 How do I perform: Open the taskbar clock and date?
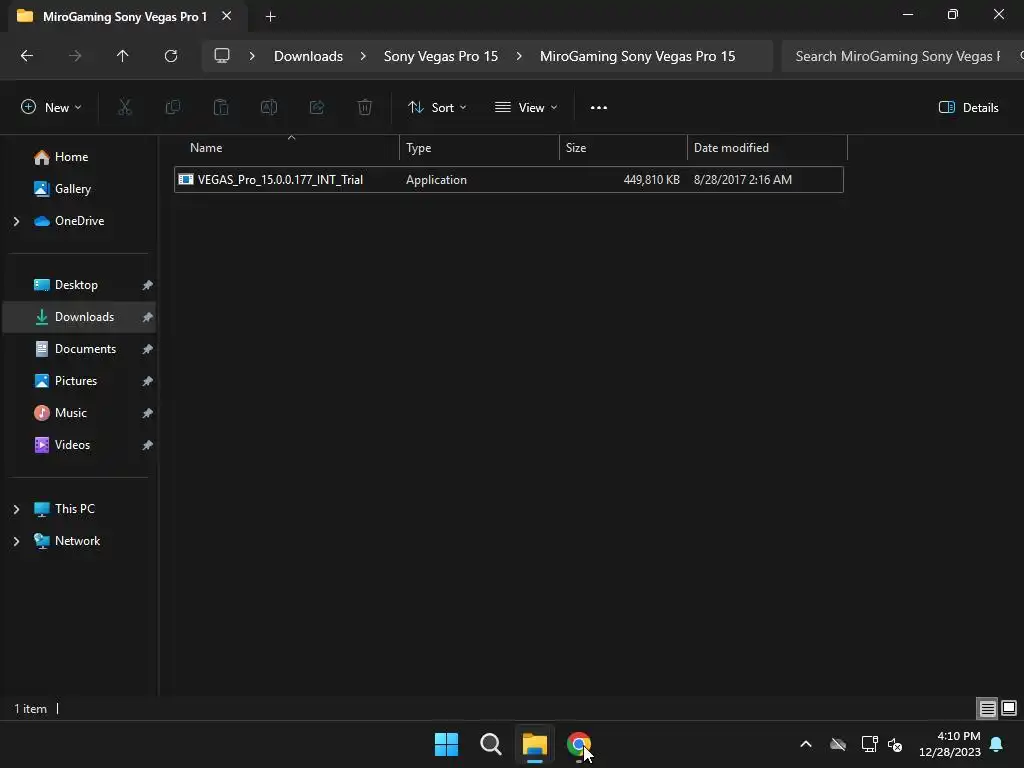click(950, 744)
